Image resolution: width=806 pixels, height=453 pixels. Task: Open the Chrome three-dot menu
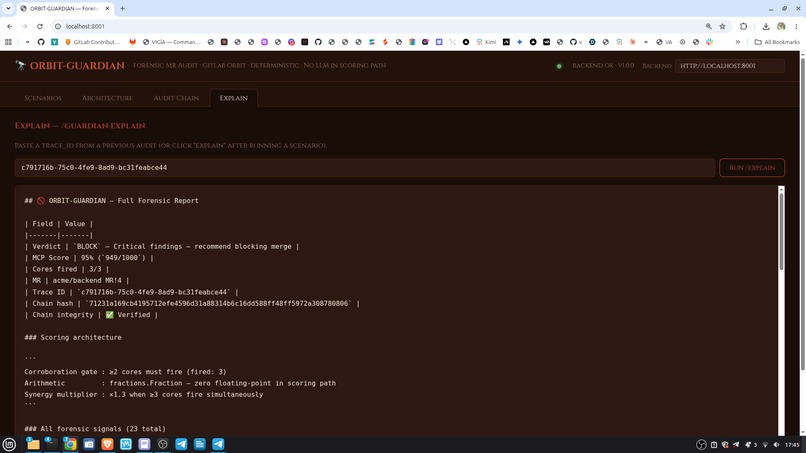pos(796,26)
